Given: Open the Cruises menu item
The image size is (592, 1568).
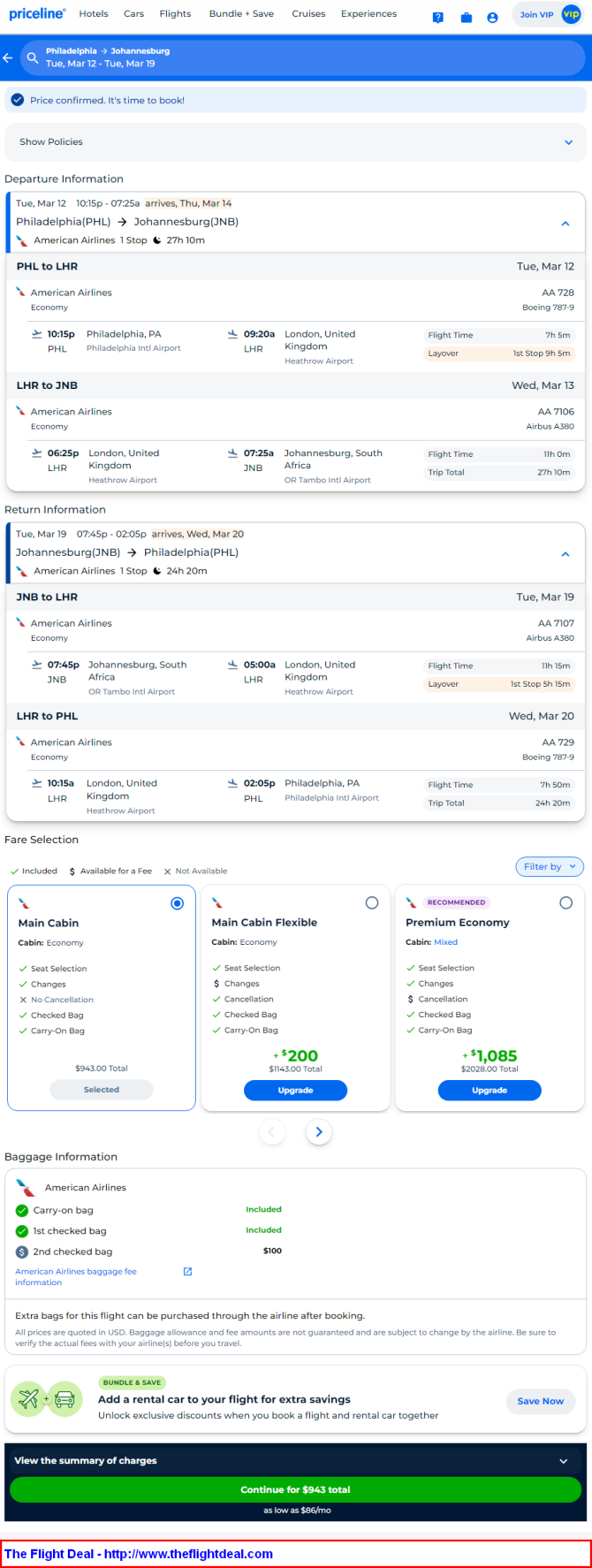Looking at the screenshot, I should tap(308, 14).
